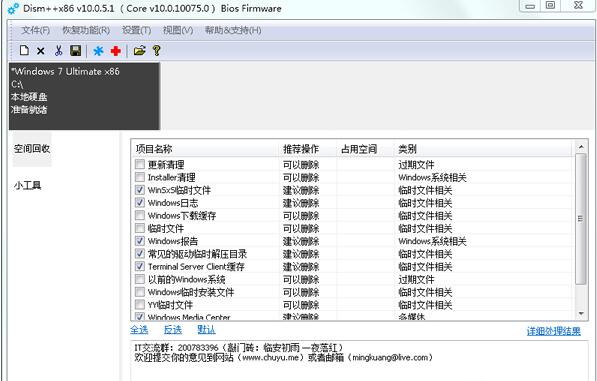597x381 pixels.
Task: Click Windows系统相关 in Windows报告 row
Action: coord(432,241)
